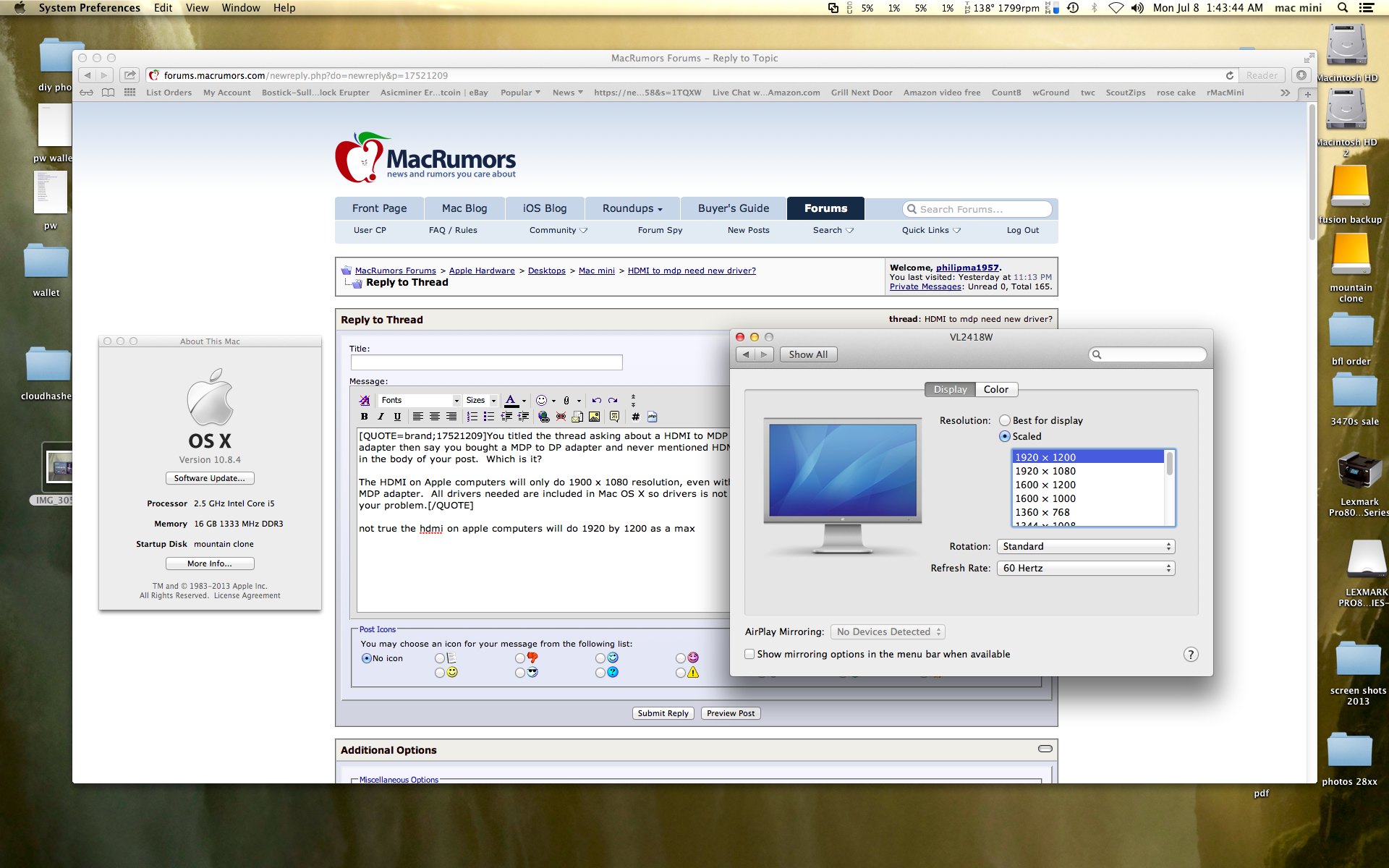Open the Buyer's Guide tab on MacRumors

pos(734,208)
